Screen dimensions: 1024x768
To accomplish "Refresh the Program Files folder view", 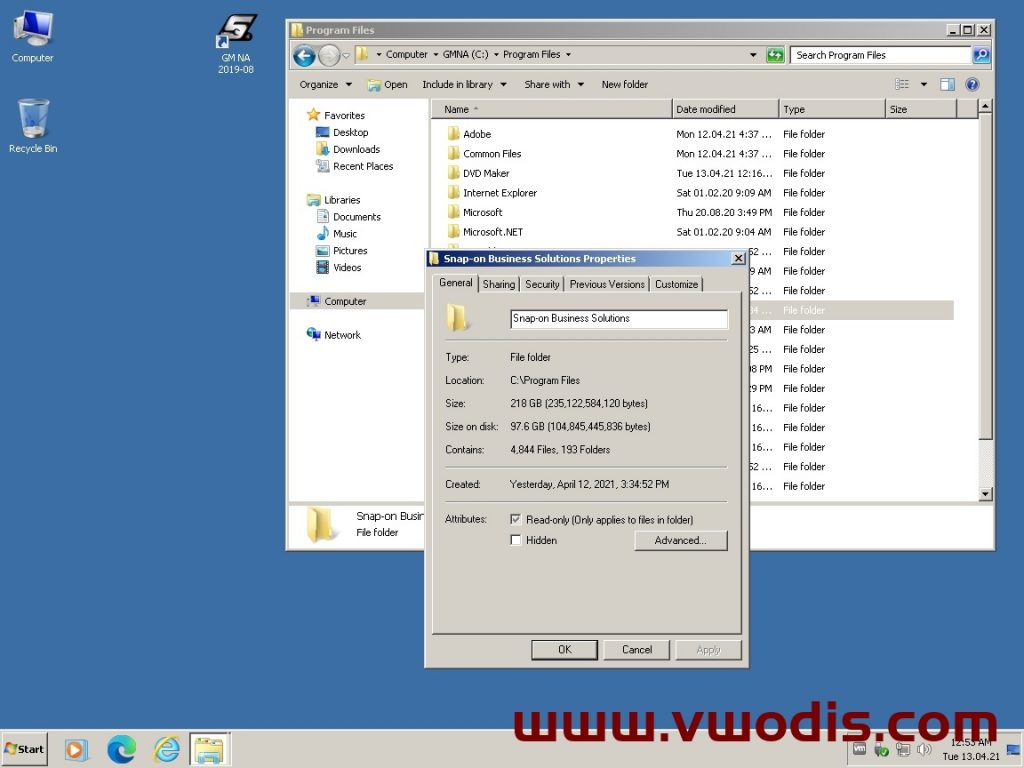I will (775, 55).
